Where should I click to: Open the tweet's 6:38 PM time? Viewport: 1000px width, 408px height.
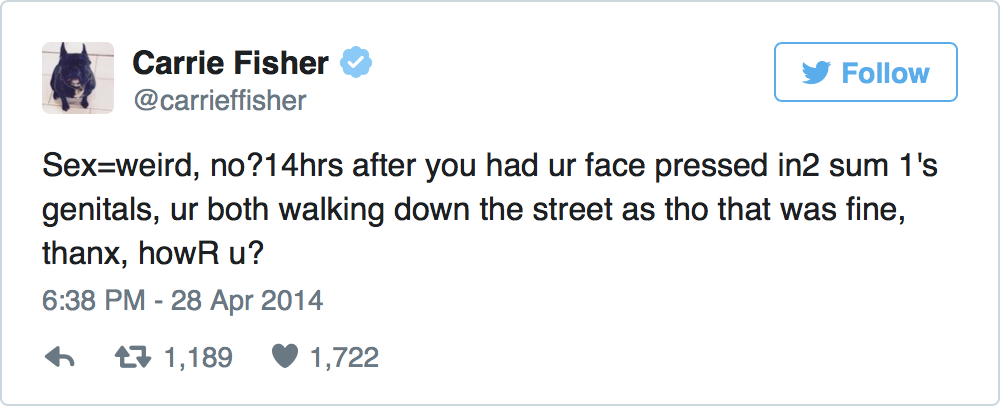(x=92, y=300)
